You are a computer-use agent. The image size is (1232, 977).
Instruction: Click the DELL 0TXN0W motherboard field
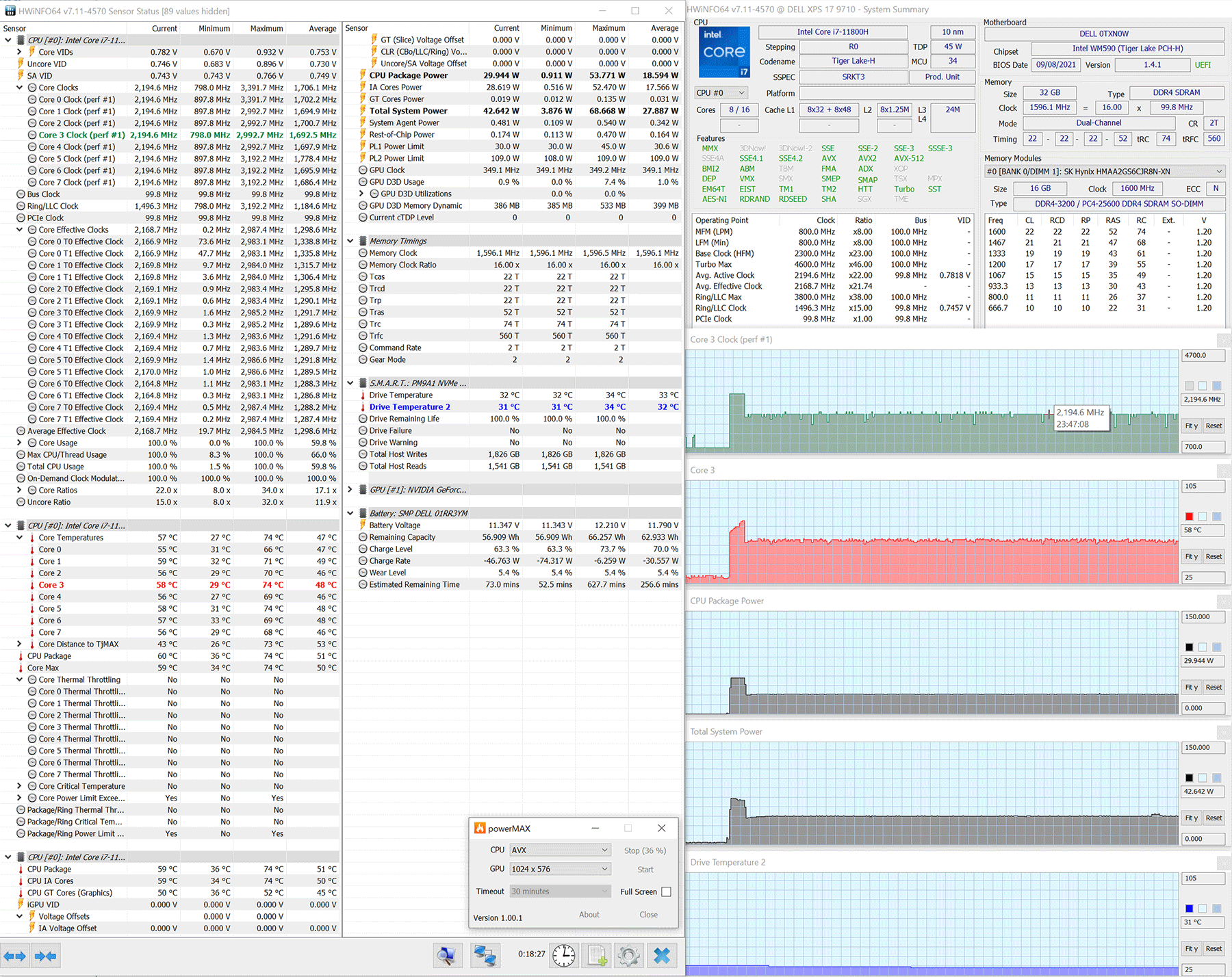[x=1104, y=34]
